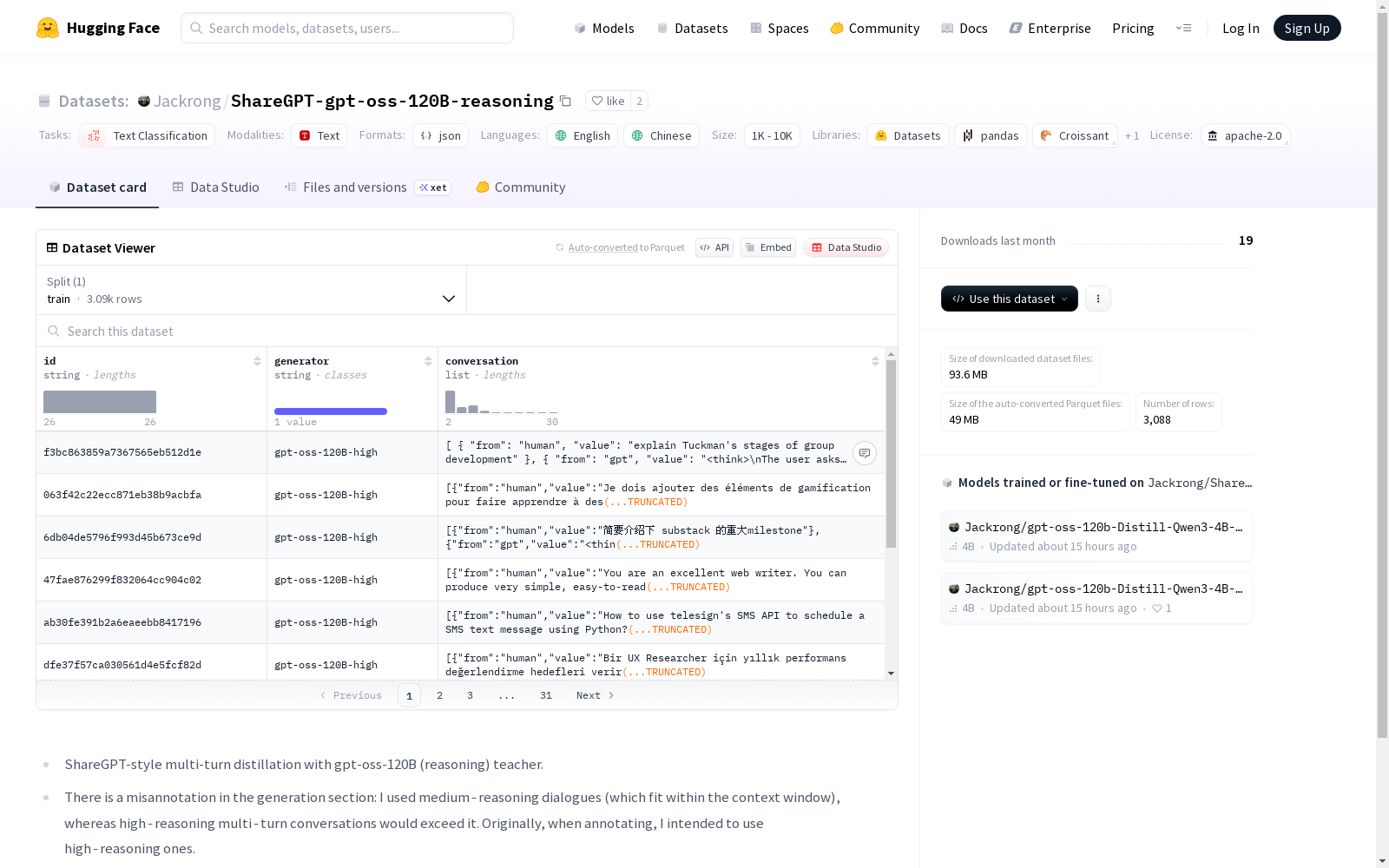Click the Jackrong author avatar
This screenshot has width=1389, height=868.
[x=144, y=101]
